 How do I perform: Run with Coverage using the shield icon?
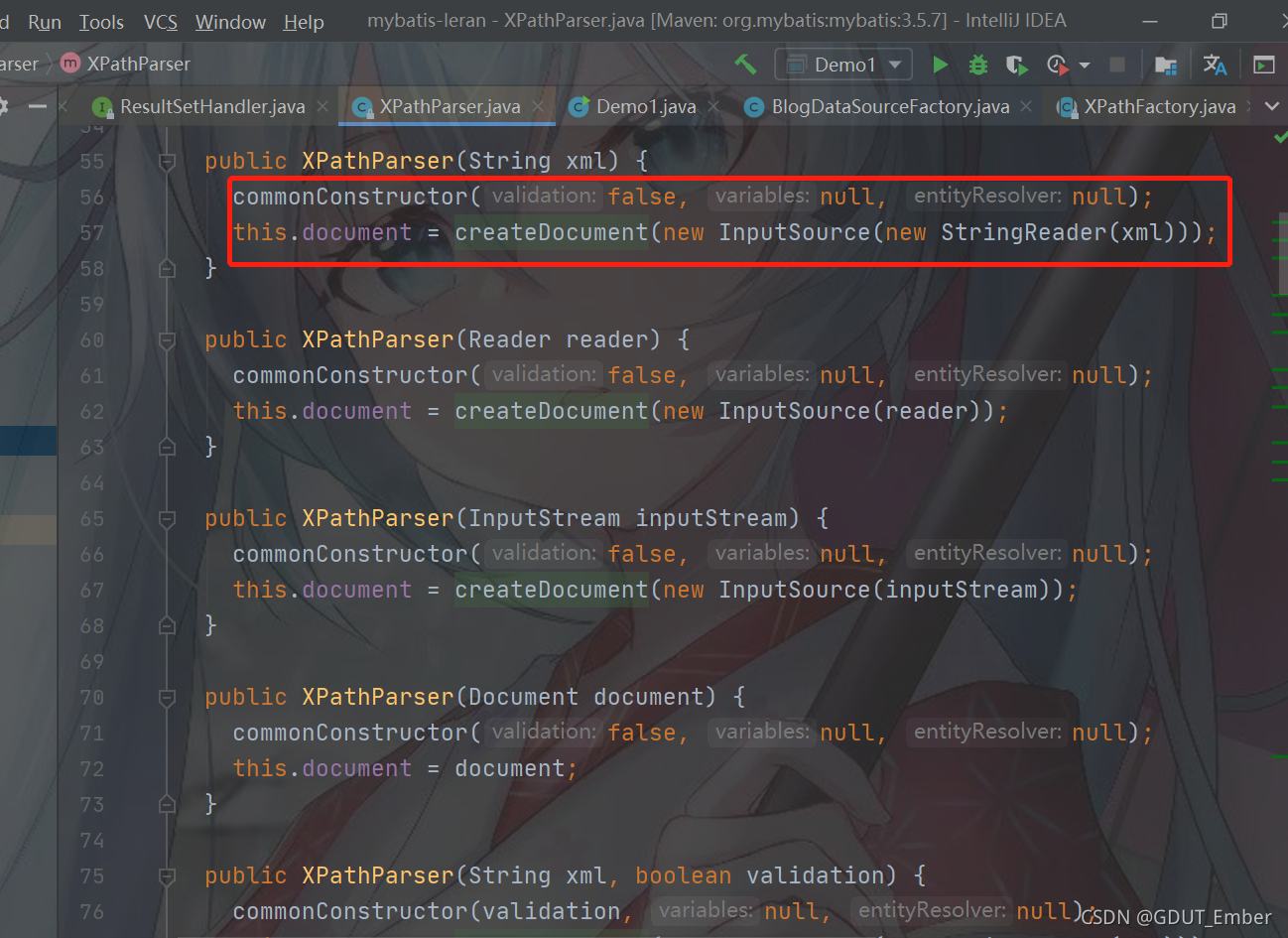tap(1016, 65)
